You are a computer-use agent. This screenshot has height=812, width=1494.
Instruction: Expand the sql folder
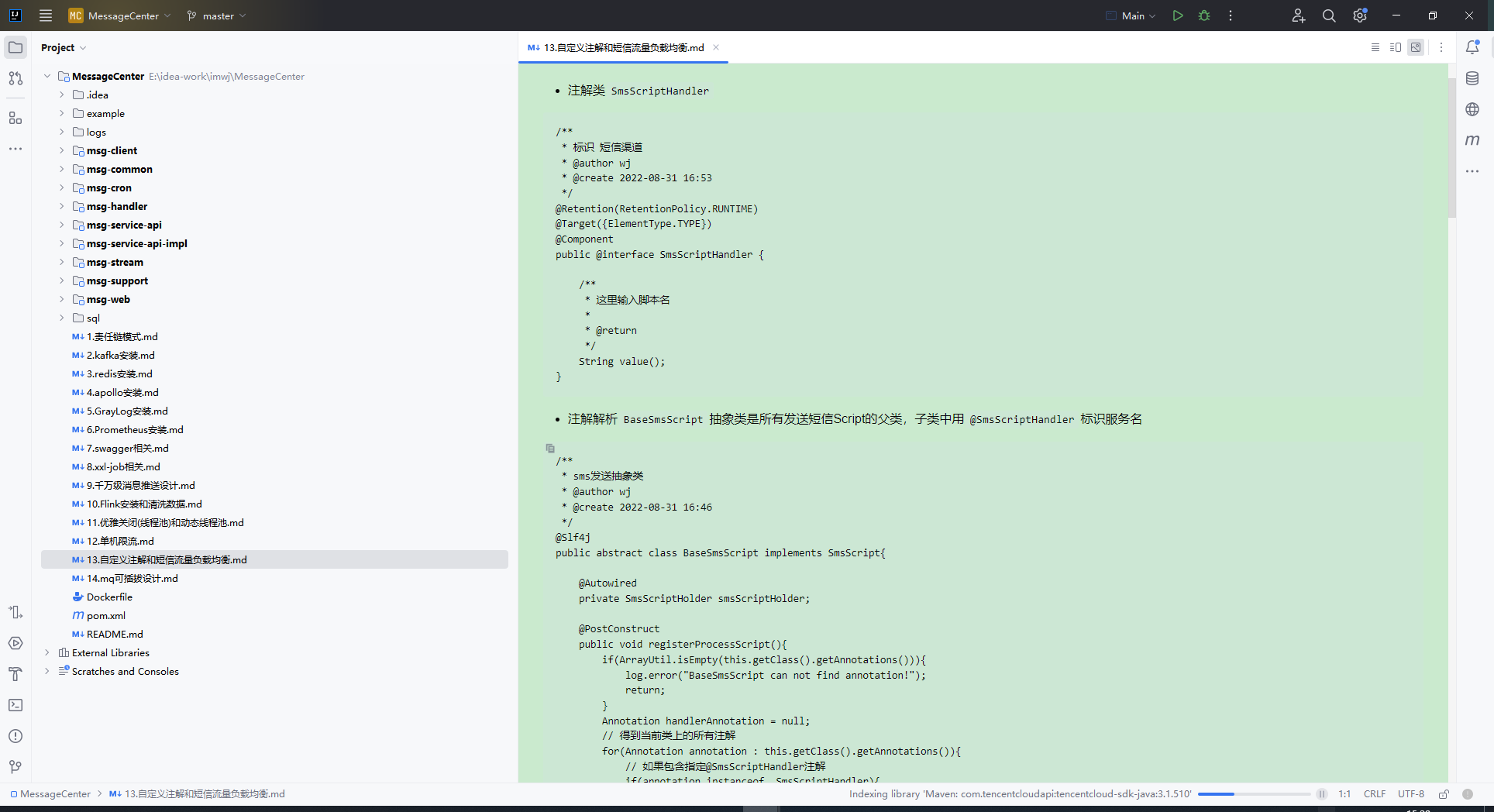62,318
